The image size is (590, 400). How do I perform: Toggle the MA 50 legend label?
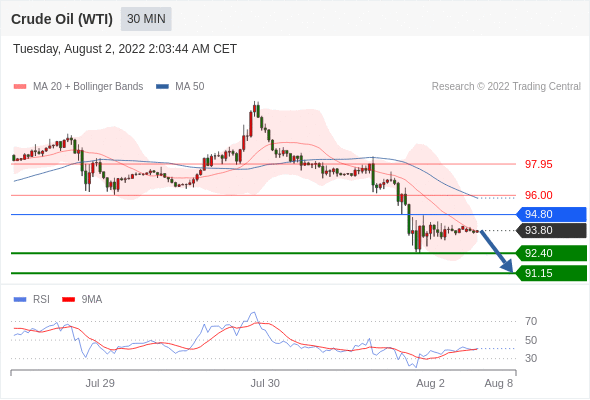click(x=190, y=87)
